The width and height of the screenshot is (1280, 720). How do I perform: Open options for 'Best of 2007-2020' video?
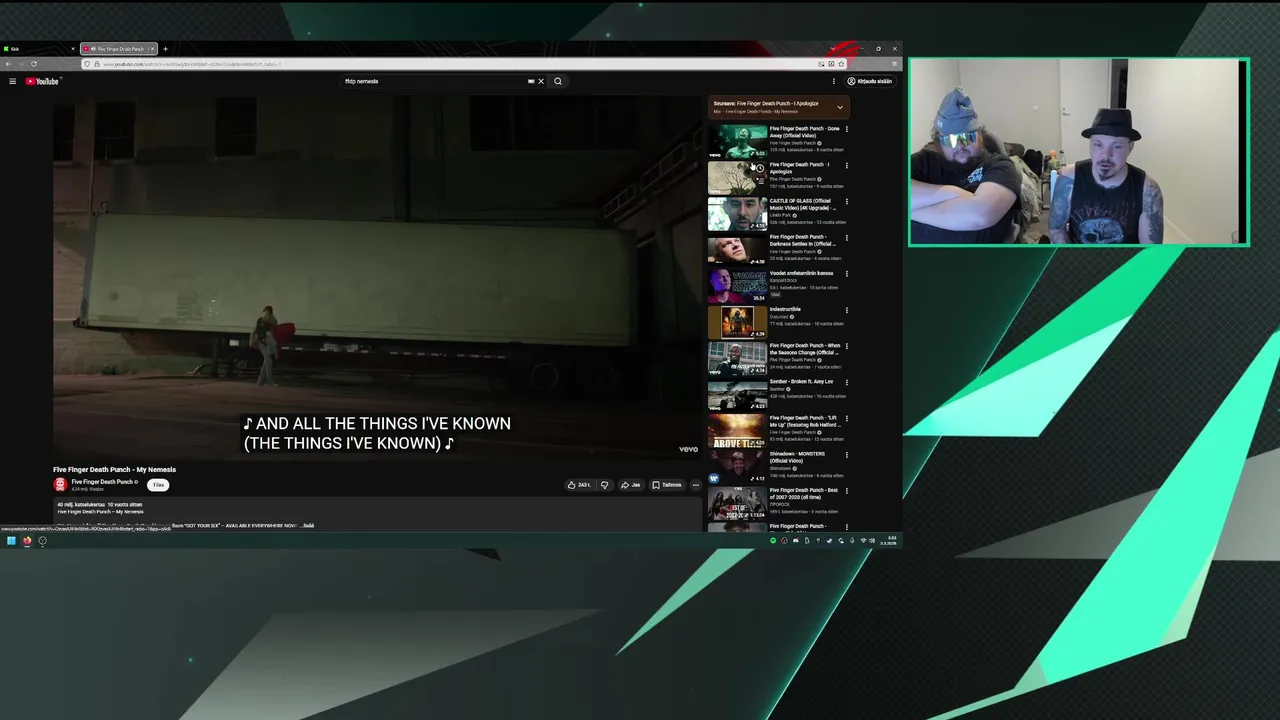click(846, 490)
